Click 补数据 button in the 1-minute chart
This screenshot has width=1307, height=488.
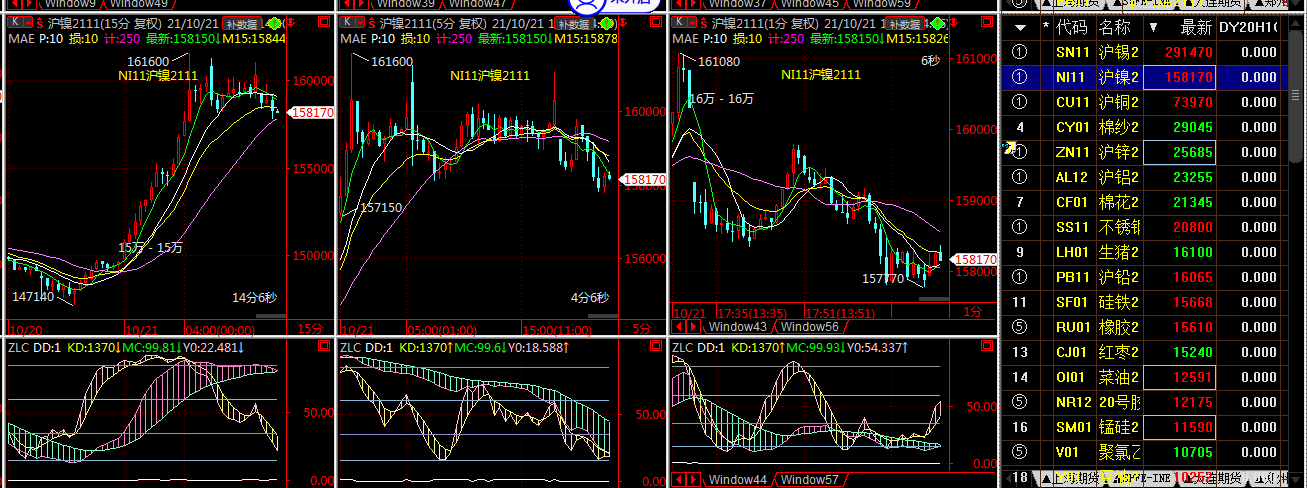pos(904,23)
